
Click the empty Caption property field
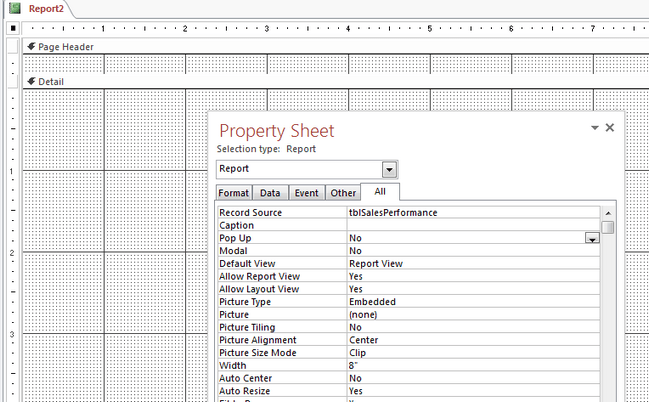[474, 225]
